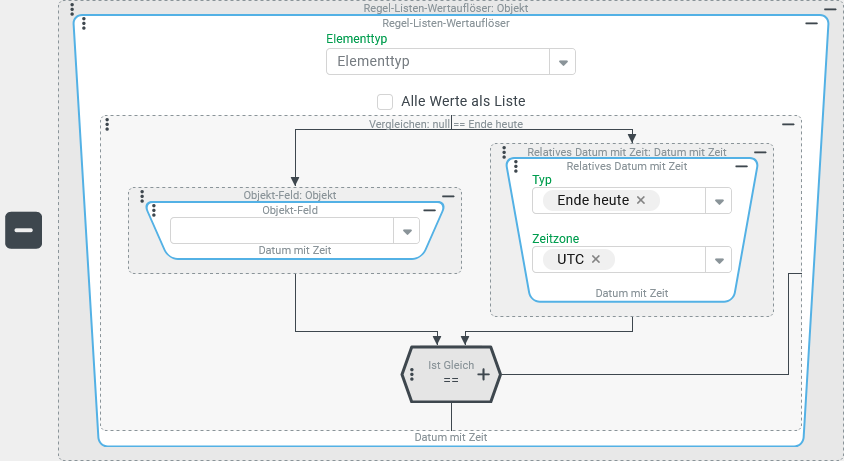Open the Objekt-Feld dropdown arrow

[407, 231]
